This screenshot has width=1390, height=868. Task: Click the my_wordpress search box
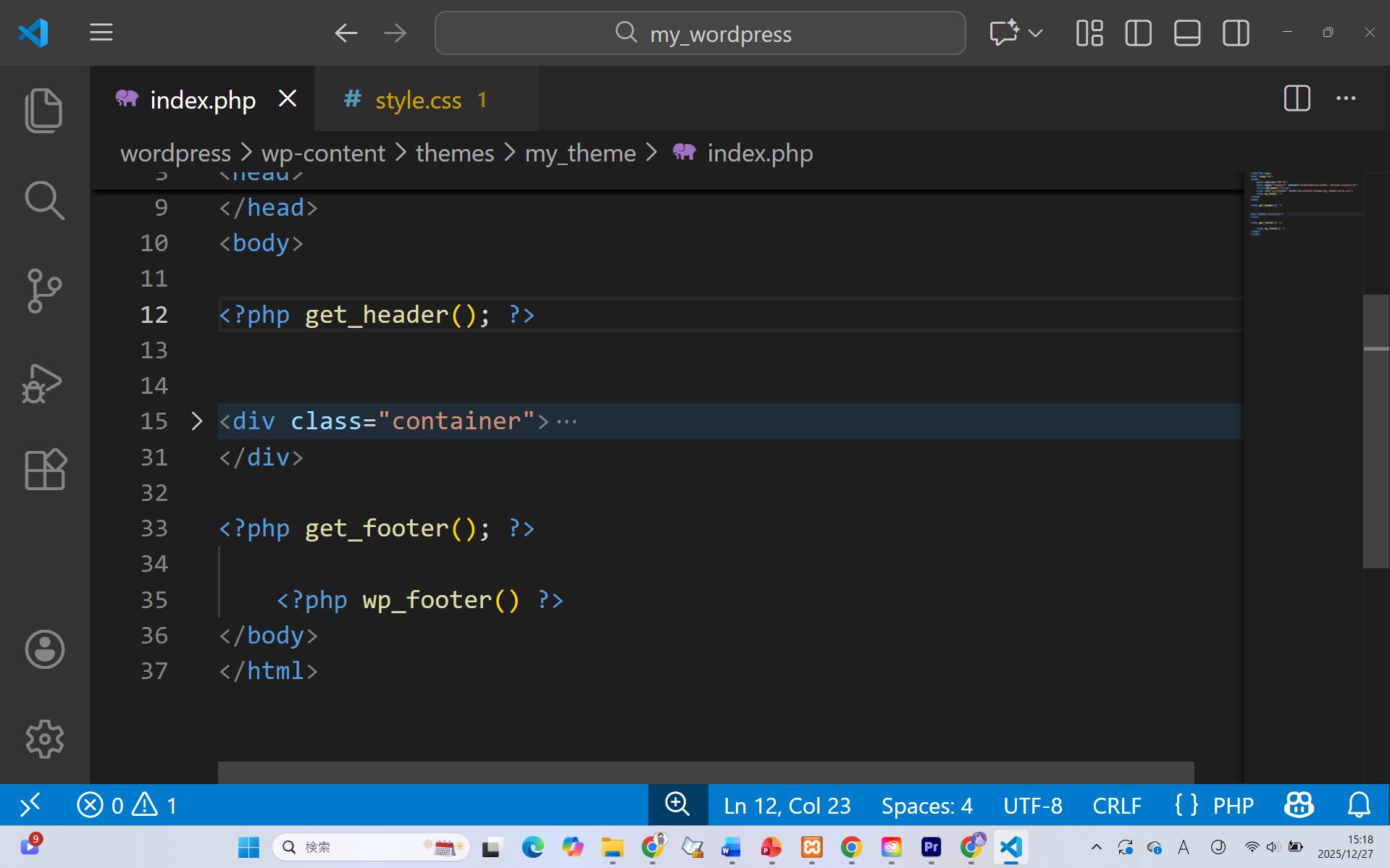[x=699, y=33]
